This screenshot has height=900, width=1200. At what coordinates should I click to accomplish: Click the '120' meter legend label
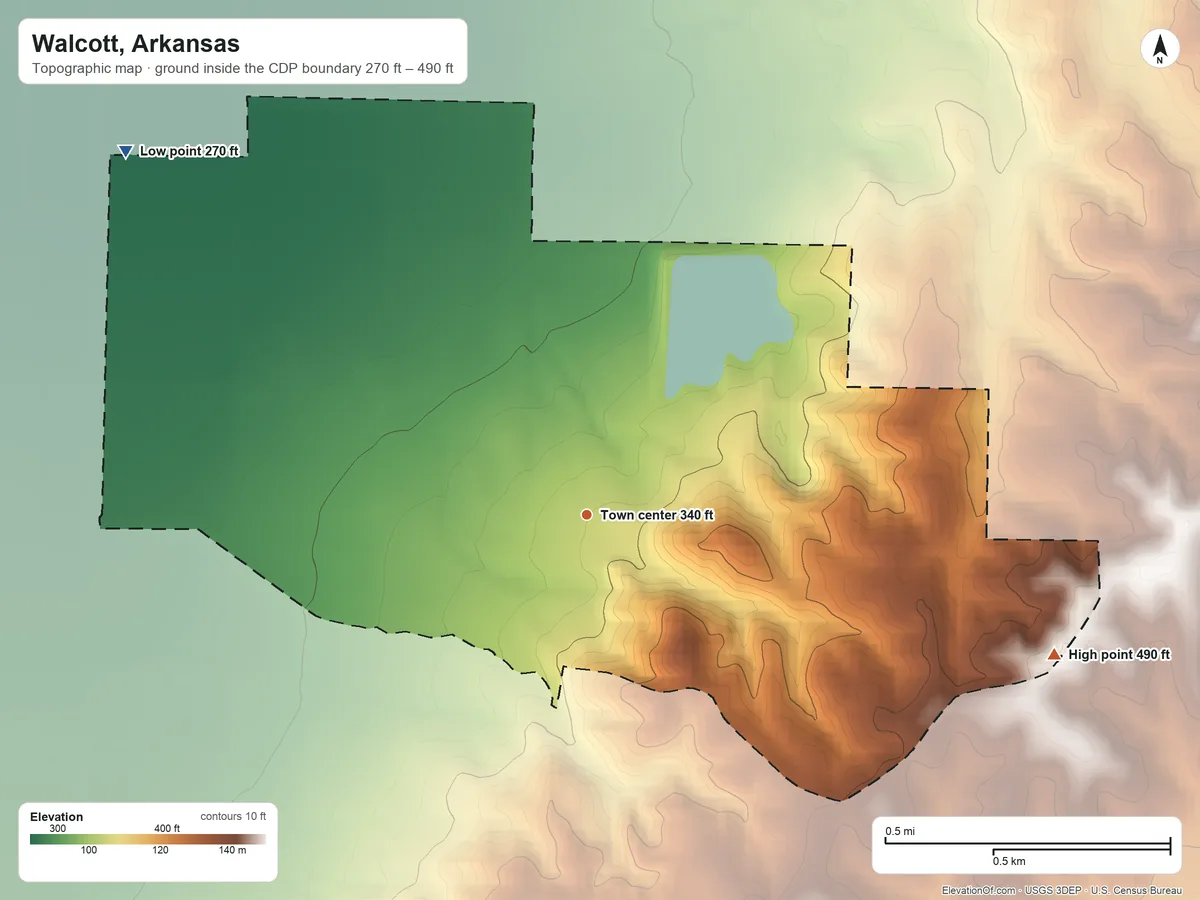pos(160,850)
